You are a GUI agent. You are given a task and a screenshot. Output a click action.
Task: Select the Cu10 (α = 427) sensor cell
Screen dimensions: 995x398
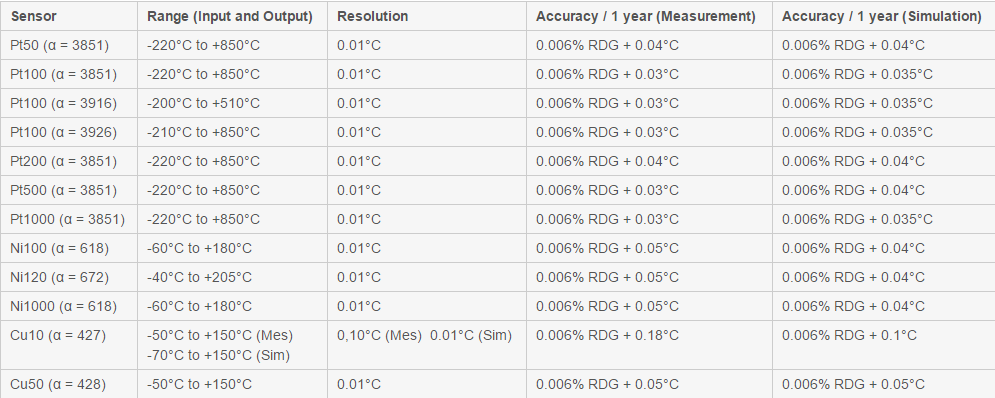click(x=60, y=335)
